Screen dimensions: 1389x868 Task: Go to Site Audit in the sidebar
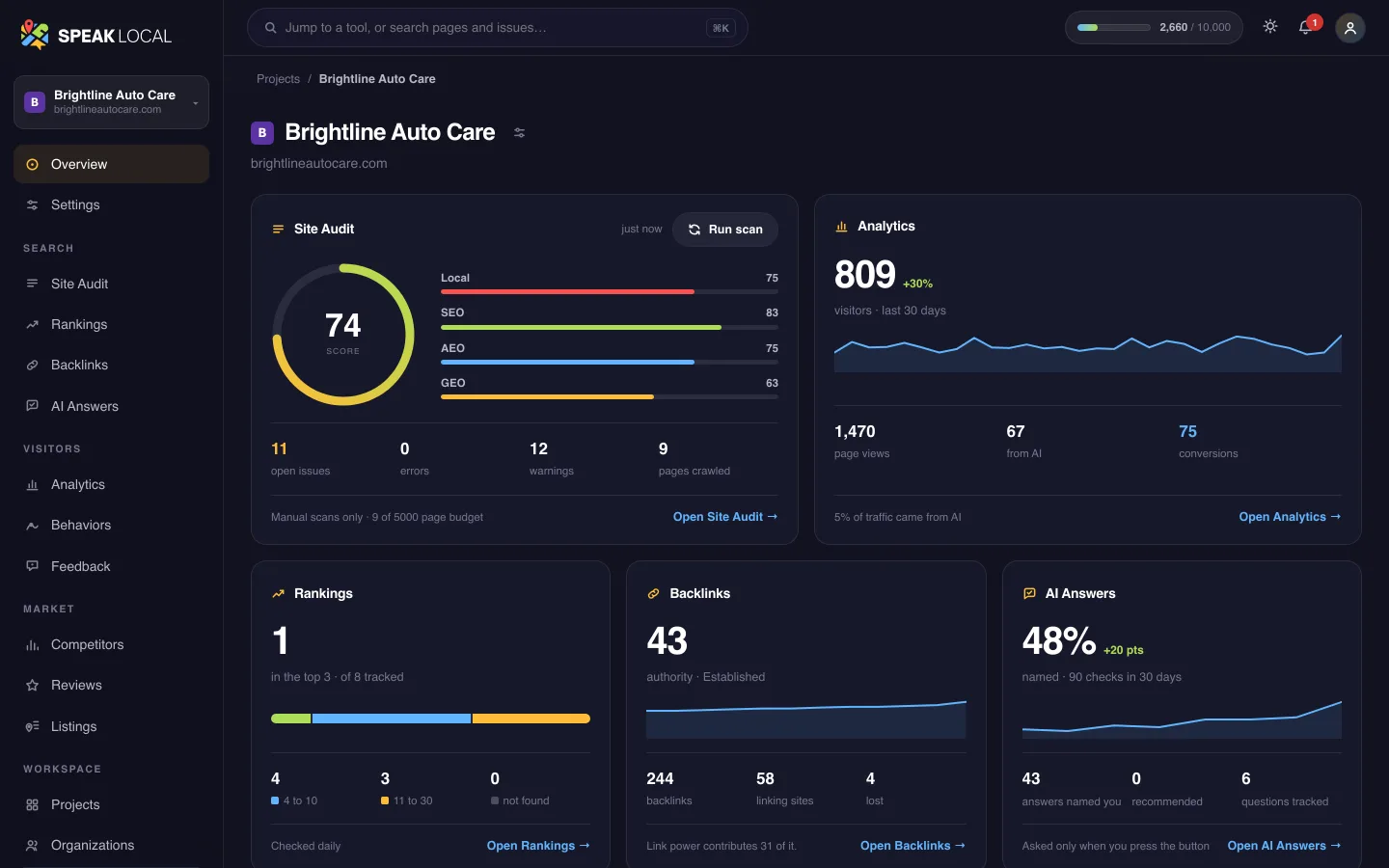[111, 284]
